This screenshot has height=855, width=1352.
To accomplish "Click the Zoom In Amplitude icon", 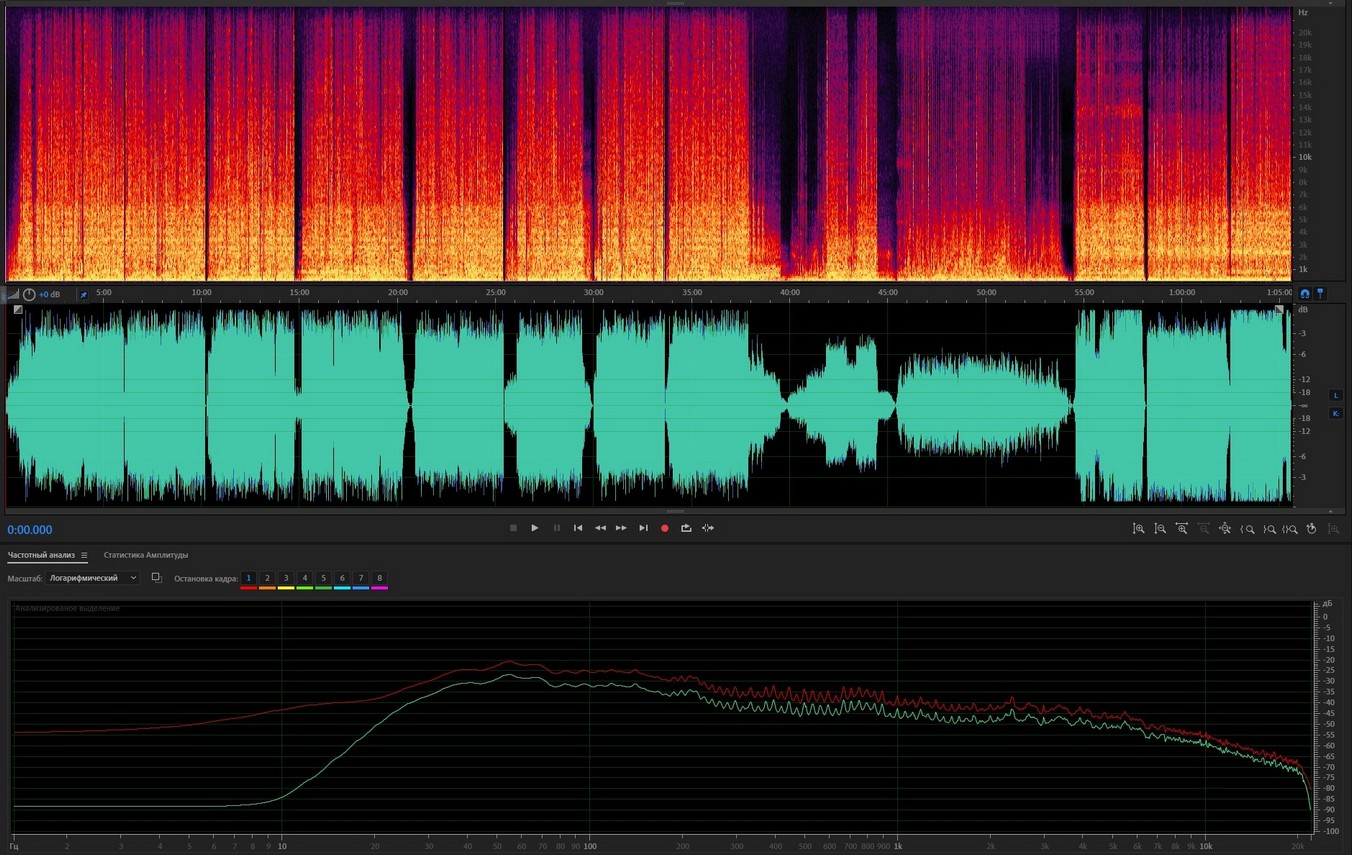I will (x=1138, y=529).
